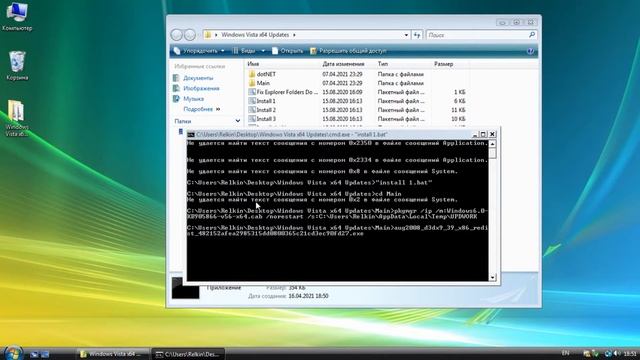
Task: Minimize the cmd window
Action: click(x=475, y=134)
